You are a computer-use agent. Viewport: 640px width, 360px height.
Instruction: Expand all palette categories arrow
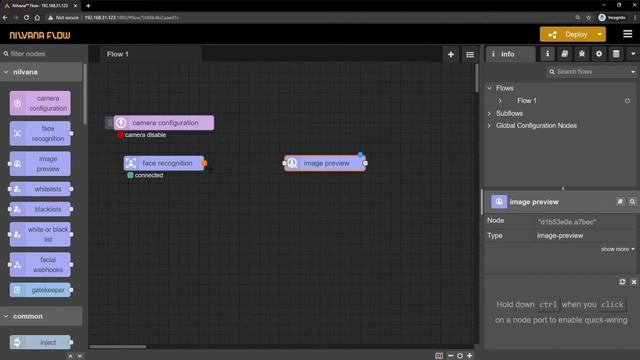coord(80,356)
